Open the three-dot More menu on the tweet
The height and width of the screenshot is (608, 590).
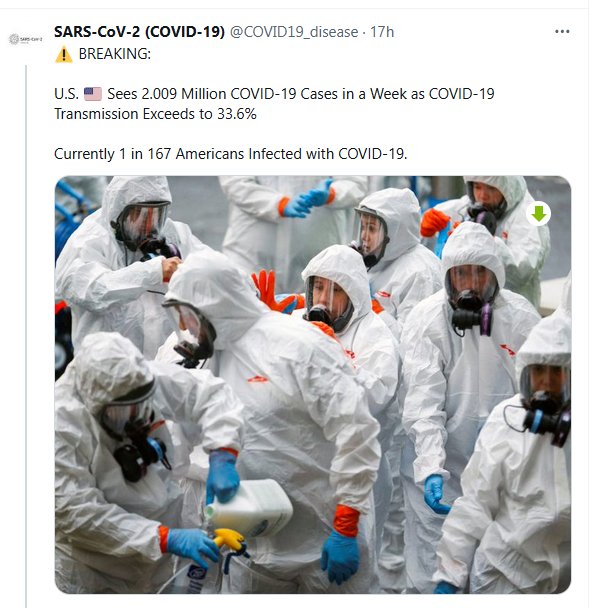562,31
